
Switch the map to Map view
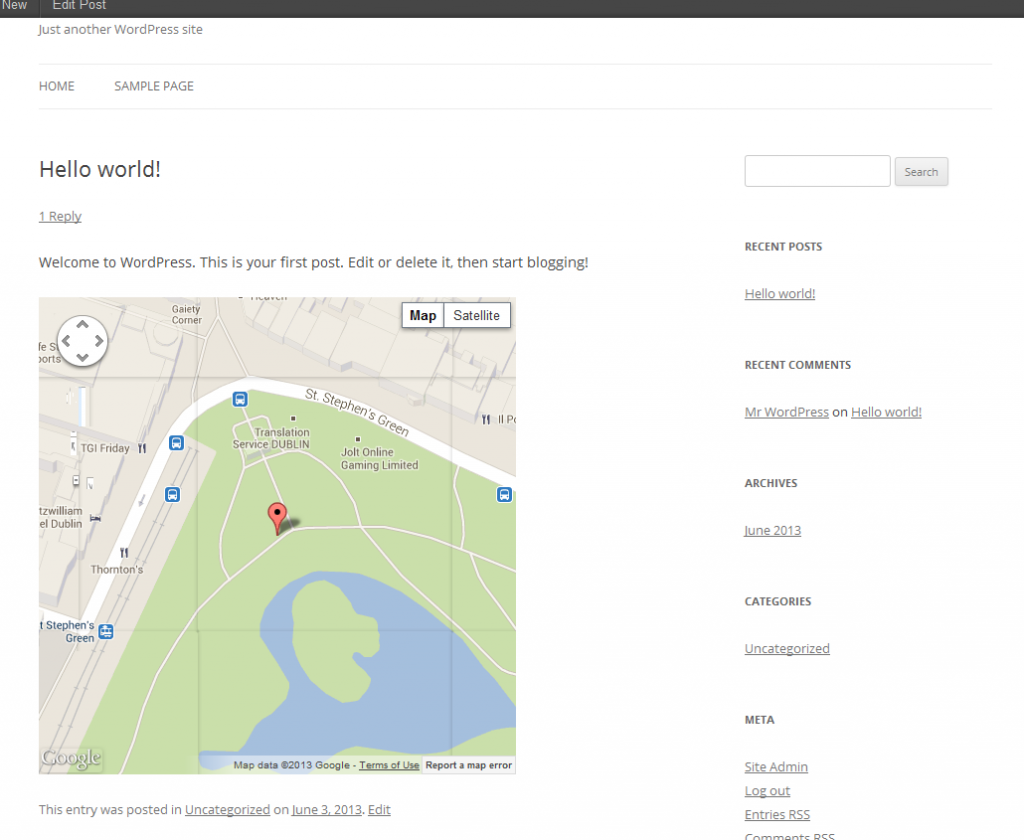pos(422,315)
